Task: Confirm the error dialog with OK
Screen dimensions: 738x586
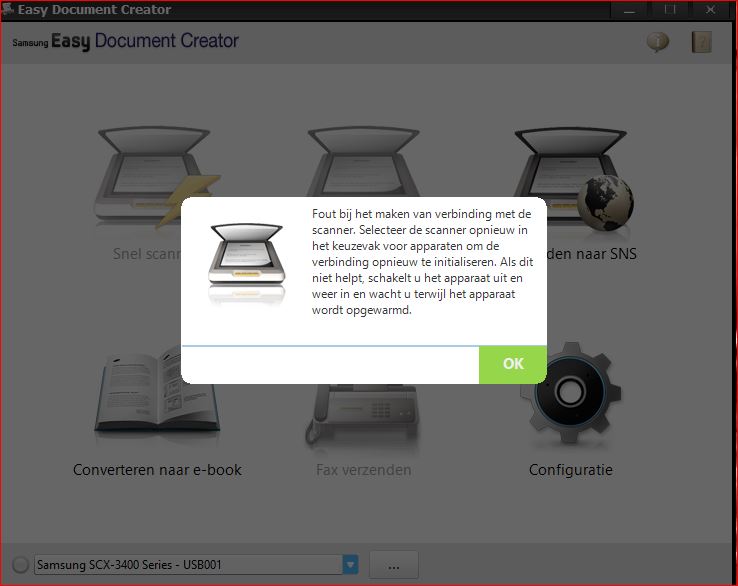Action: [x=513, y=364]
